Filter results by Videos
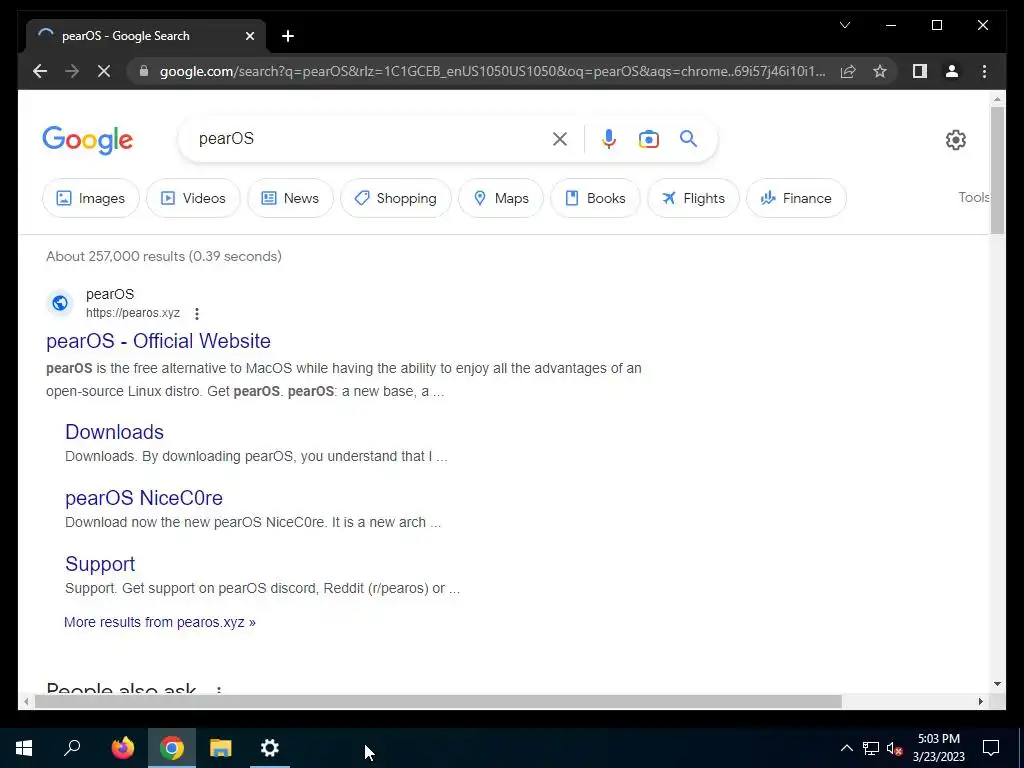The height and width of the screenshot is (768, 1024). coord(193,198)
